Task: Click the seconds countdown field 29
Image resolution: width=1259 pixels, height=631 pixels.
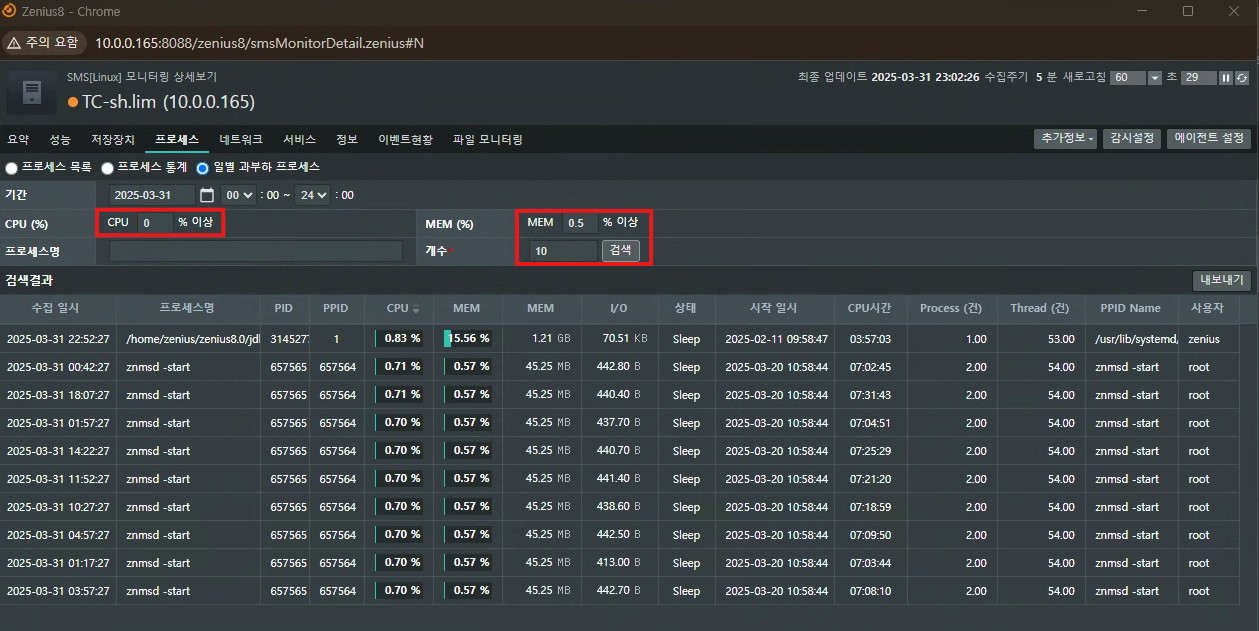Action: pyautogui.click(x=1198, y=78)
